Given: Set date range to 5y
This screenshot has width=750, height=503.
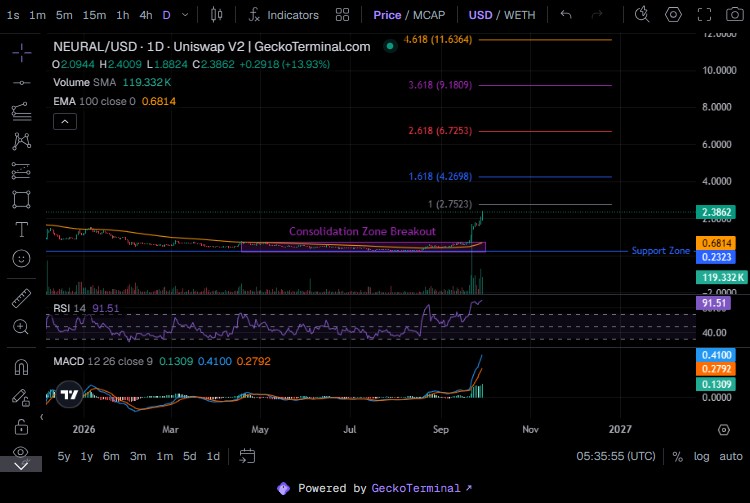Looking at the screenshot, I should coord(64,456).
